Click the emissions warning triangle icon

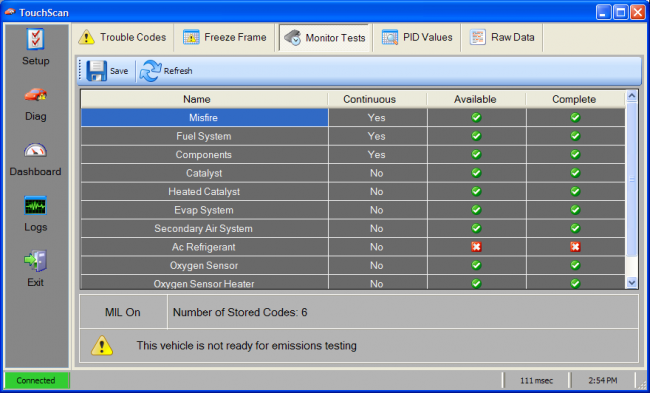(102, 345)
